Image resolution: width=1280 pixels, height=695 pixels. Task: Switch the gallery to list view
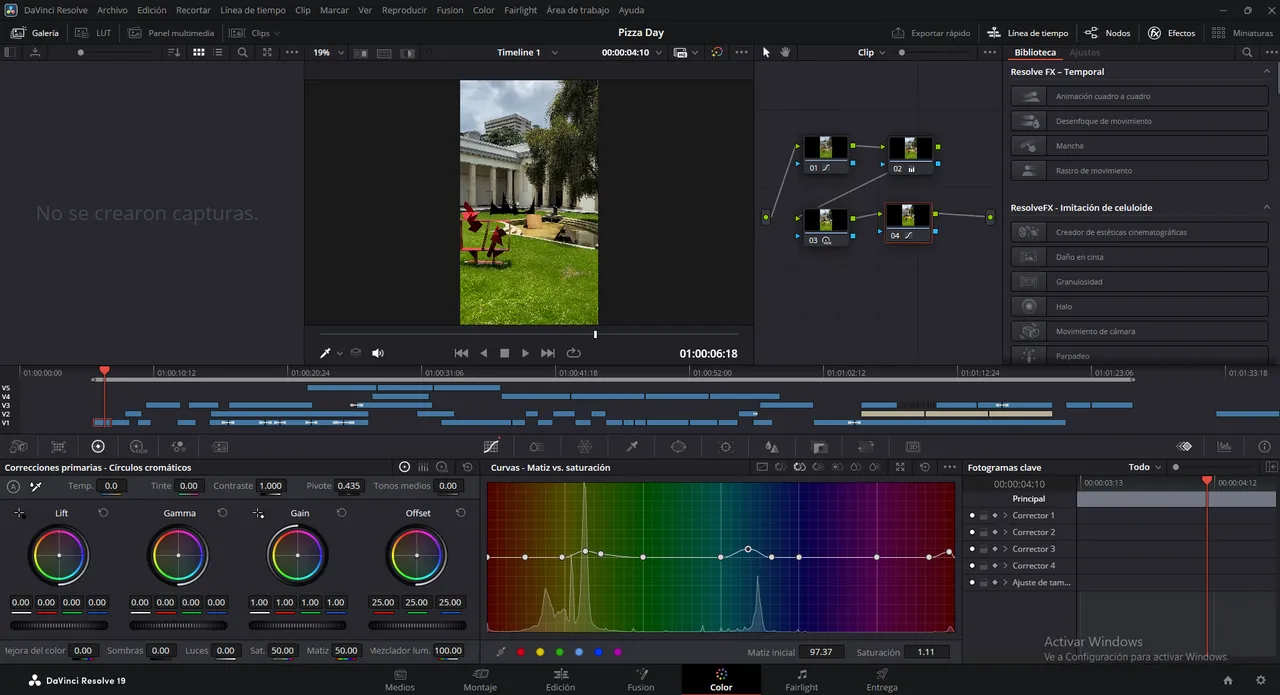click(219, 52)
